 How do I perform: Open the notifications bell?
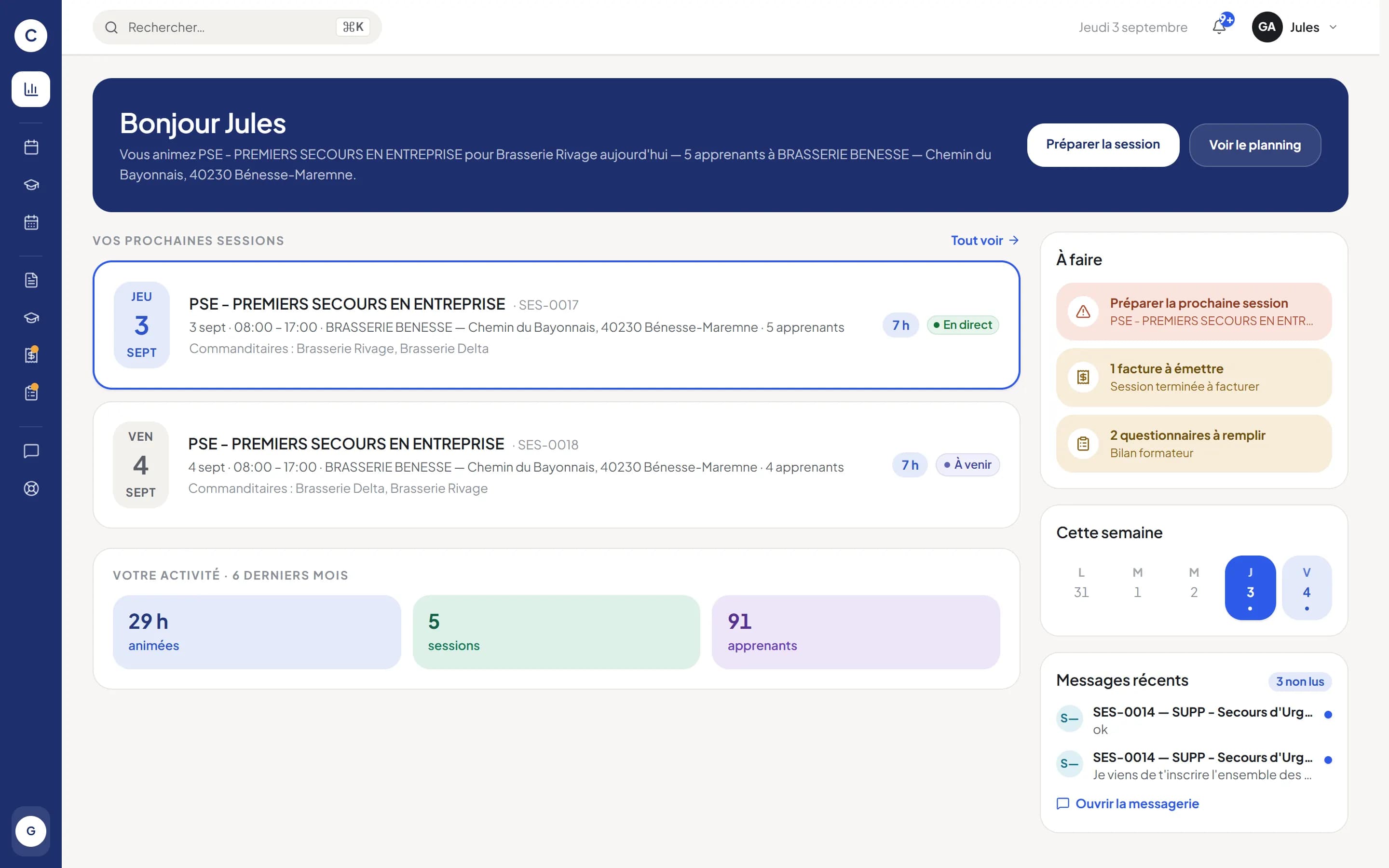point(1219,27)
